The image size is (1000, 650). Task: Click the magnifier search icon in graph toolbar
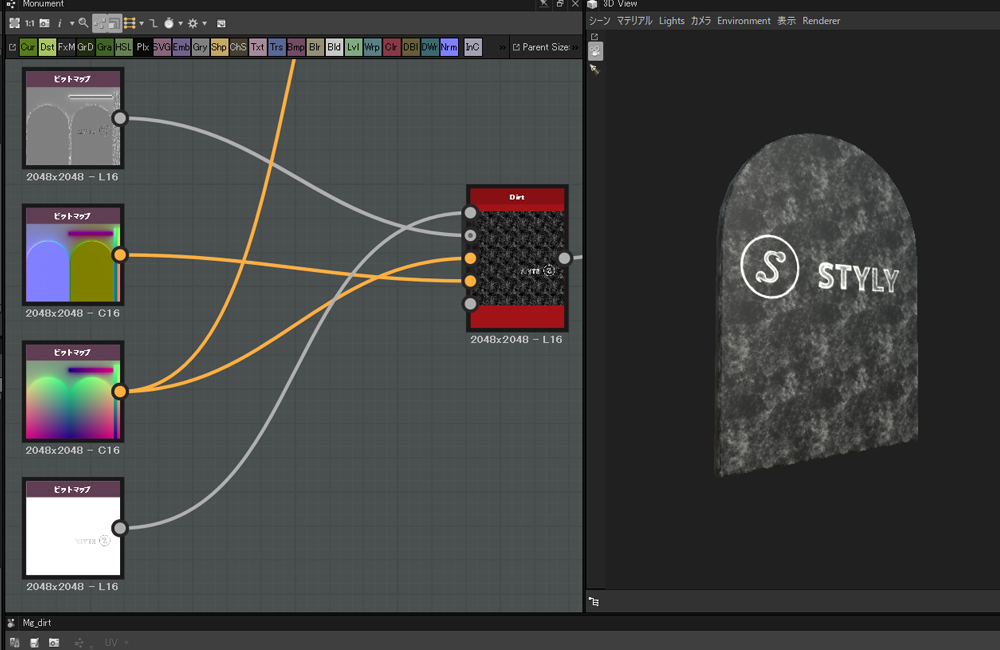[x=84, y=24]
